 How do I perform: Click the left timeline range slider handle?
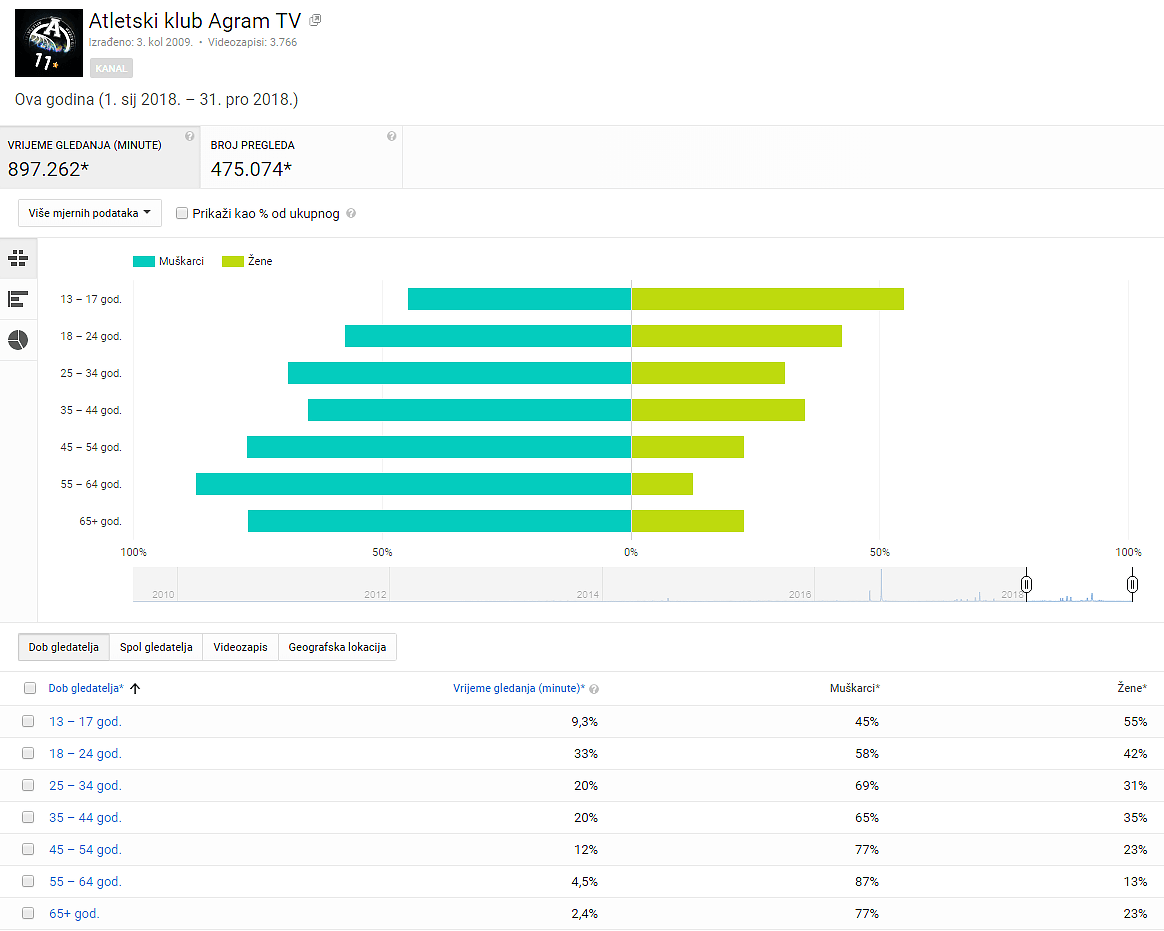(1026, 584)
